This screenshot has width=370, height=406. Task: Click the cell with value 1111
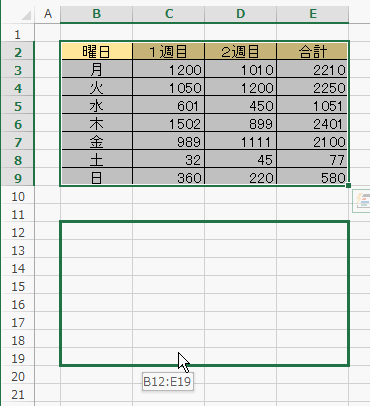point(241,142)
